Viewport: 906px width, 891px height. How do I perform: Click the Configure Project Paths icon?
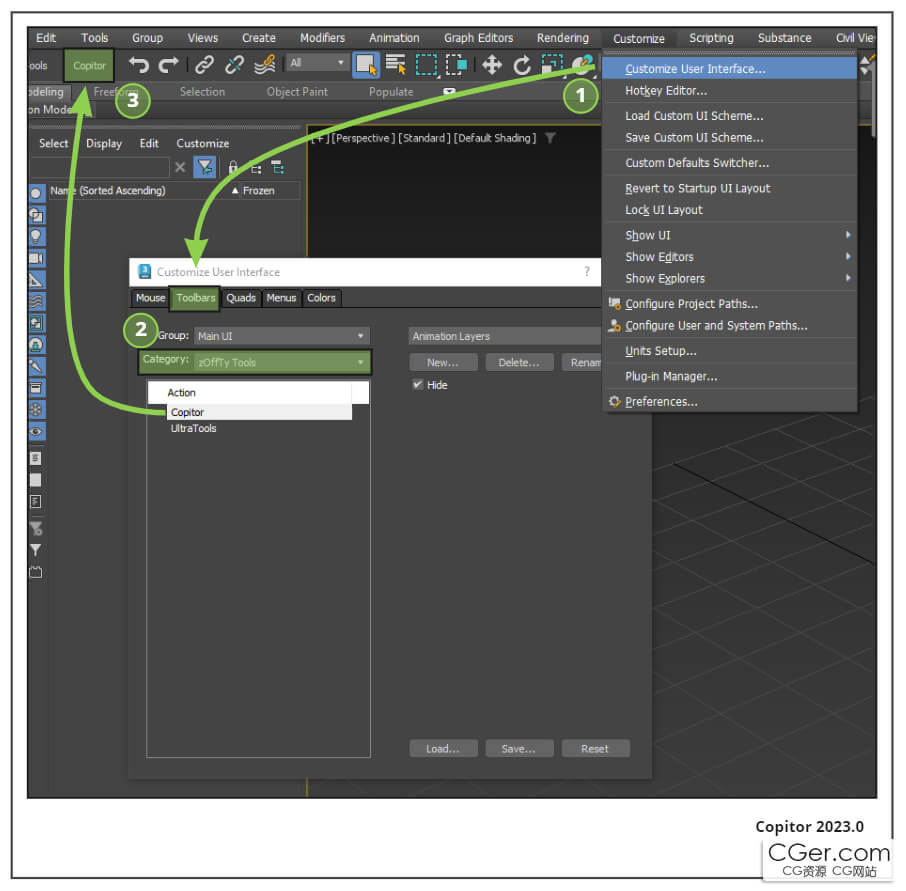coord(614,303)
